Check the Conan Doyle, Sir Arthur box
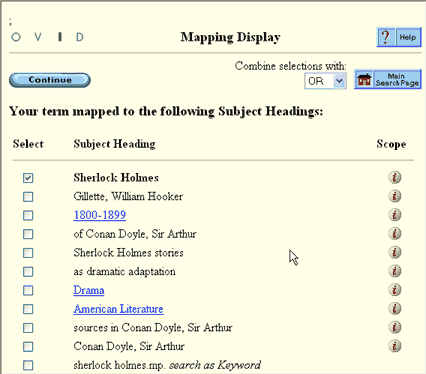The image size is (426, 374). click(x=28, y=347)
